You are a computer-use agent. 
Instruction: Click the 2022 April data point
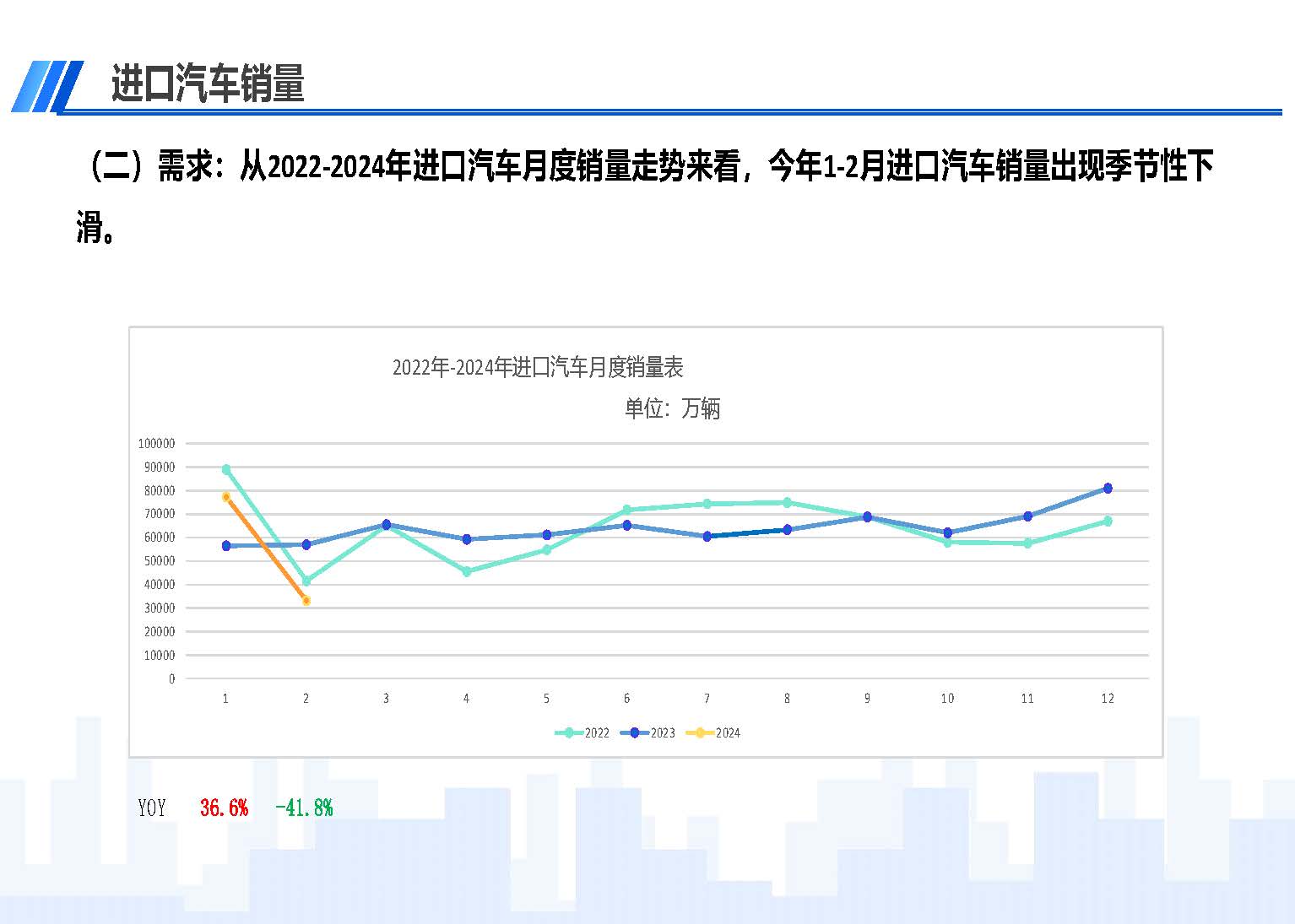click(467, 571)
